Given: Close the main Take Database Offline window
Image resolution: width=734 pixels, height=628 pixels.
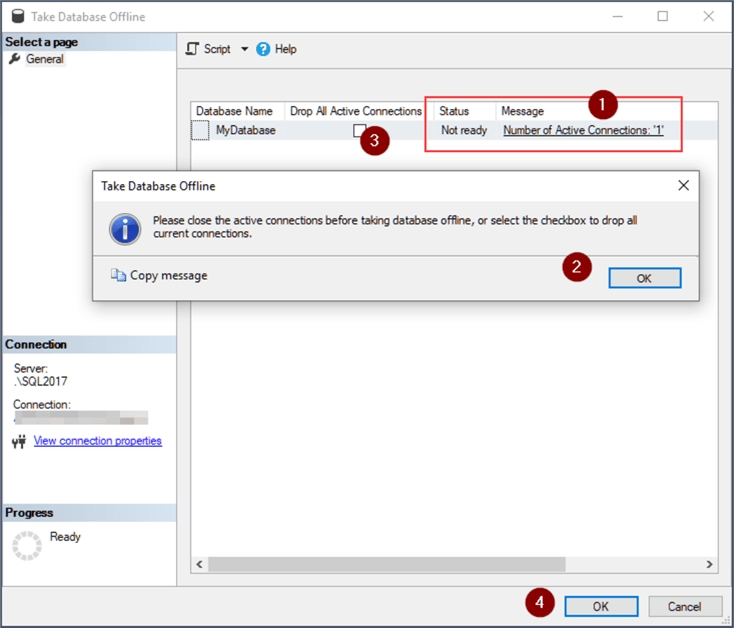Looking at the screenshot, I should click(708, 16).
